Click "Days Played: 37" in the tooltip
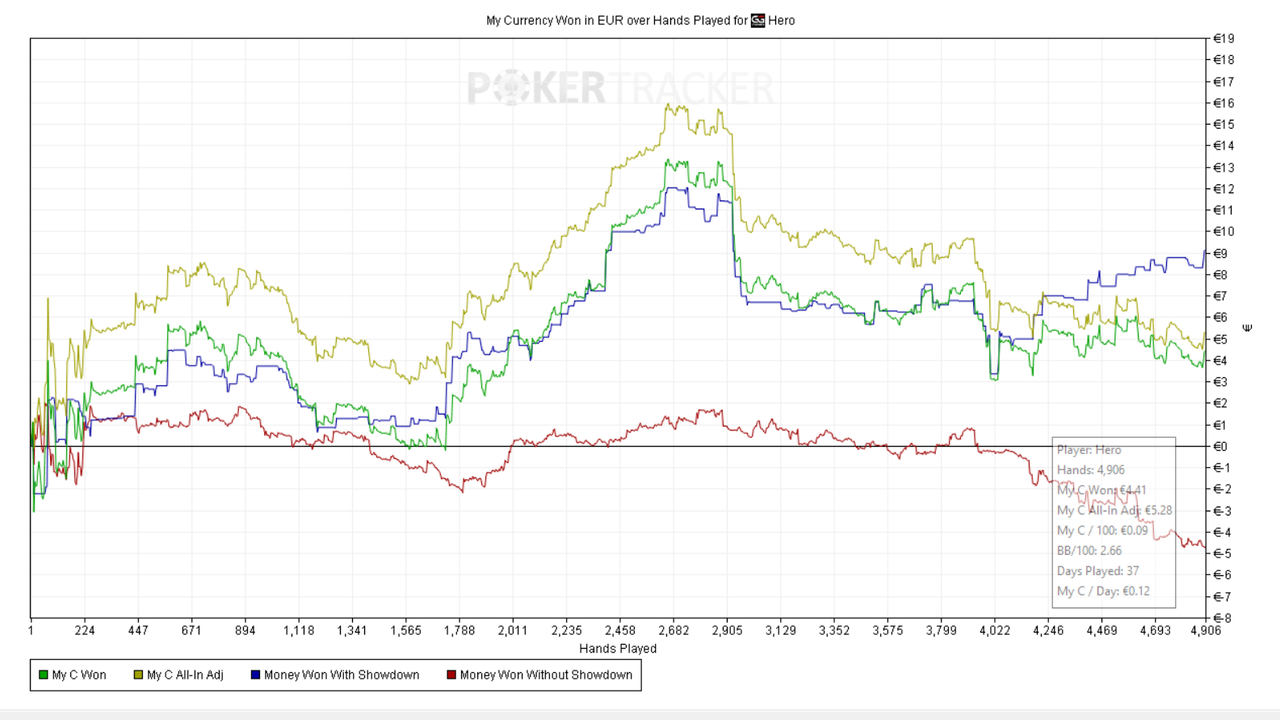Screen dimensions: 1280x720 [x=1098, y=571]
